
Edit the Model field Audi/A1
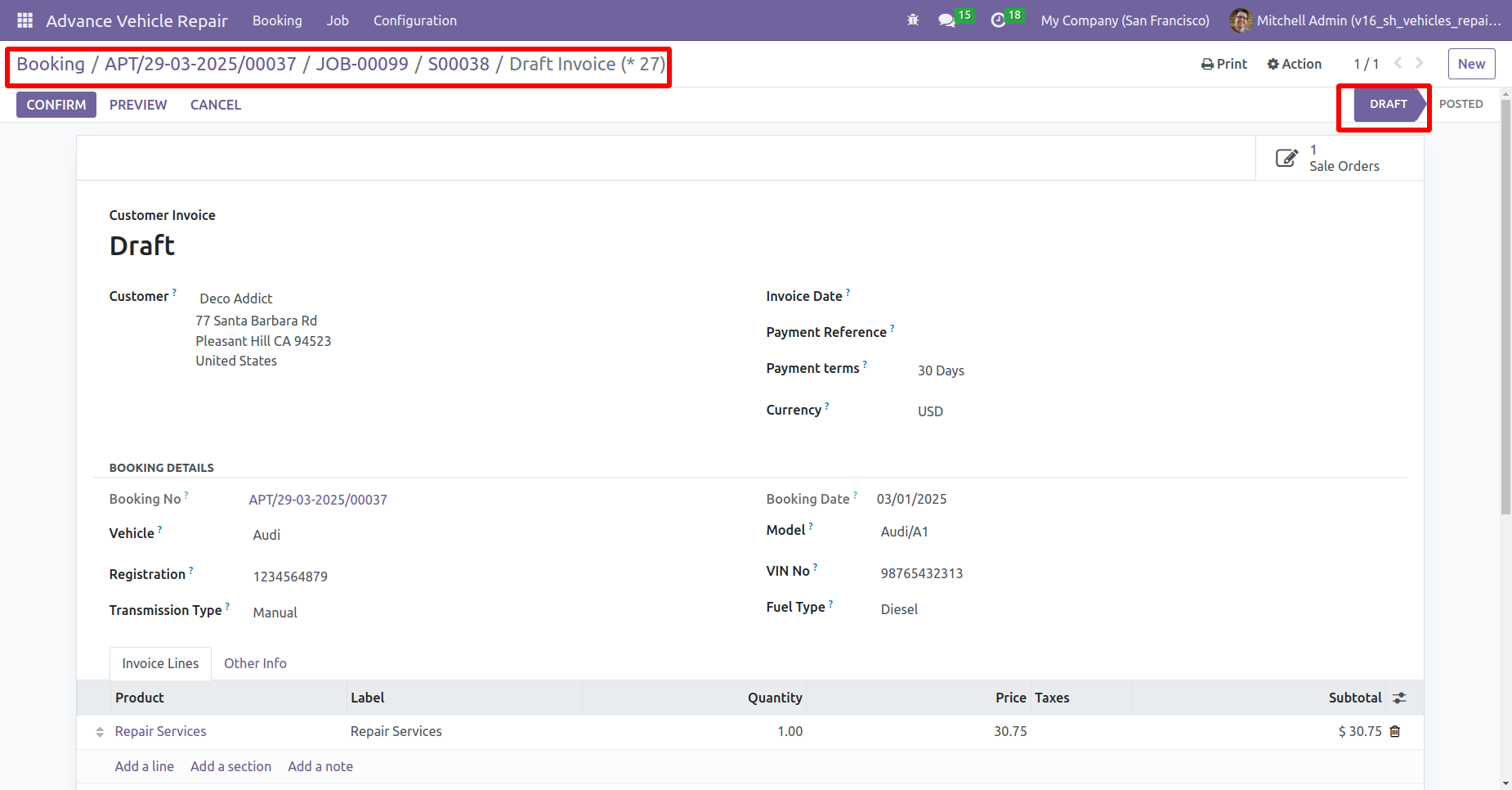coord(1141,532)
